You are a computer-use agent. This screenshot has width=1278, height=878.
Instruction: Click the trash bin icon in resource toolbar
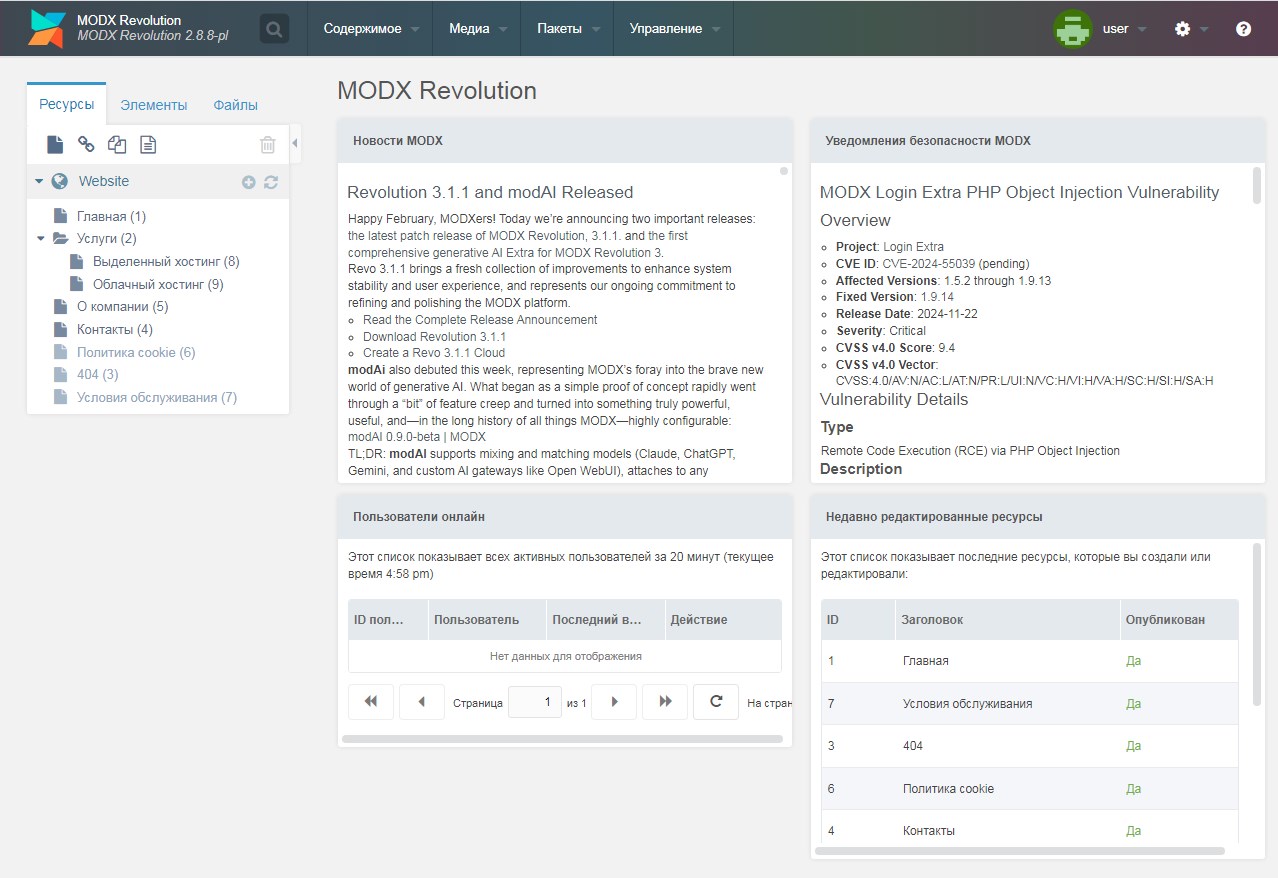267,145
